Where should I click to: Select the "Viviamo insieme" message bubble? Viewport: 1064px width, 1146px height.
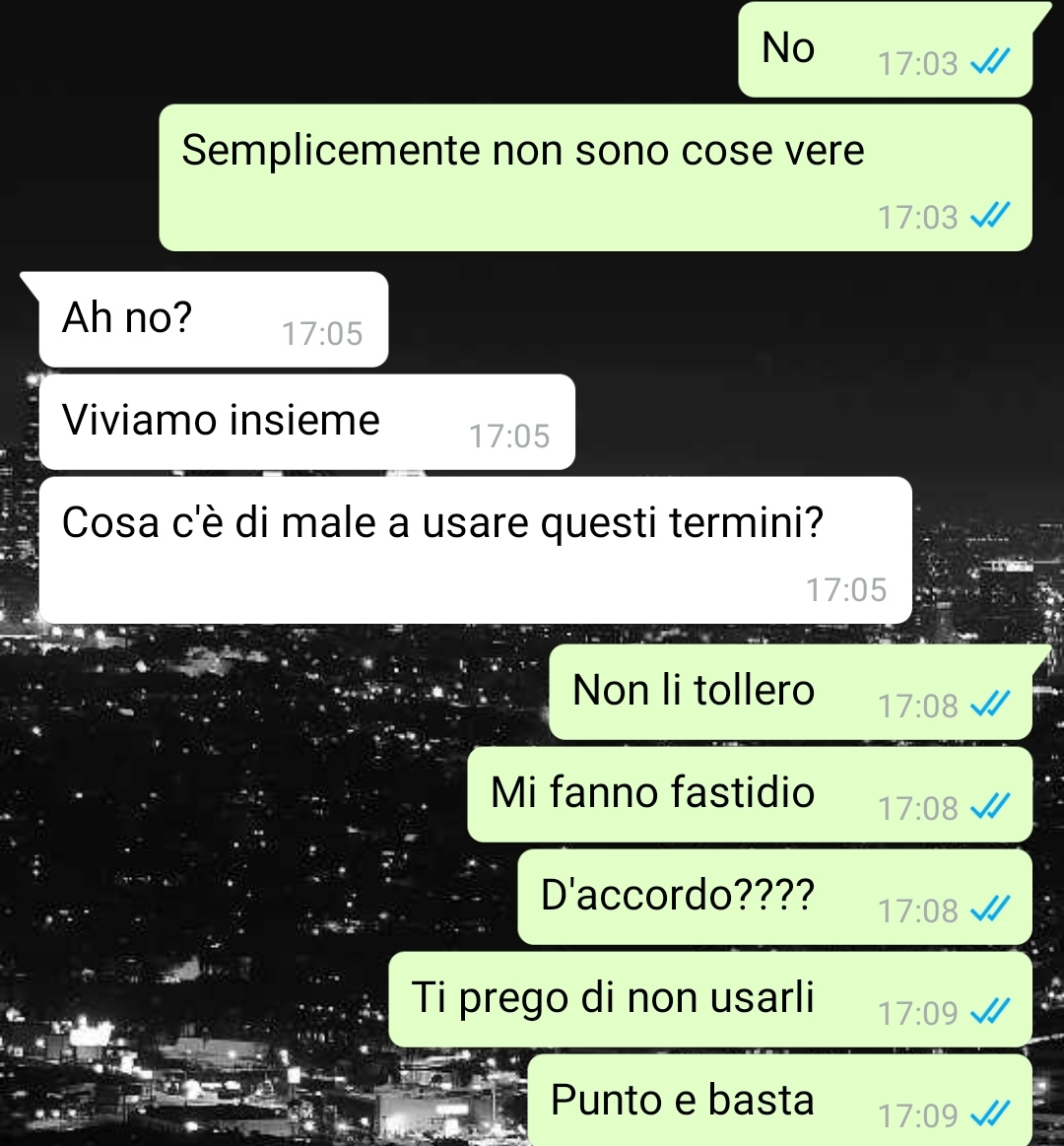307,422
